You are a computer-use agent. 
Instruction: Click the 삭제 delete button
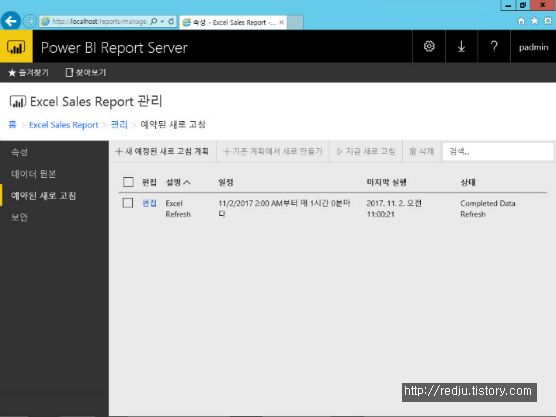(422, 151)
